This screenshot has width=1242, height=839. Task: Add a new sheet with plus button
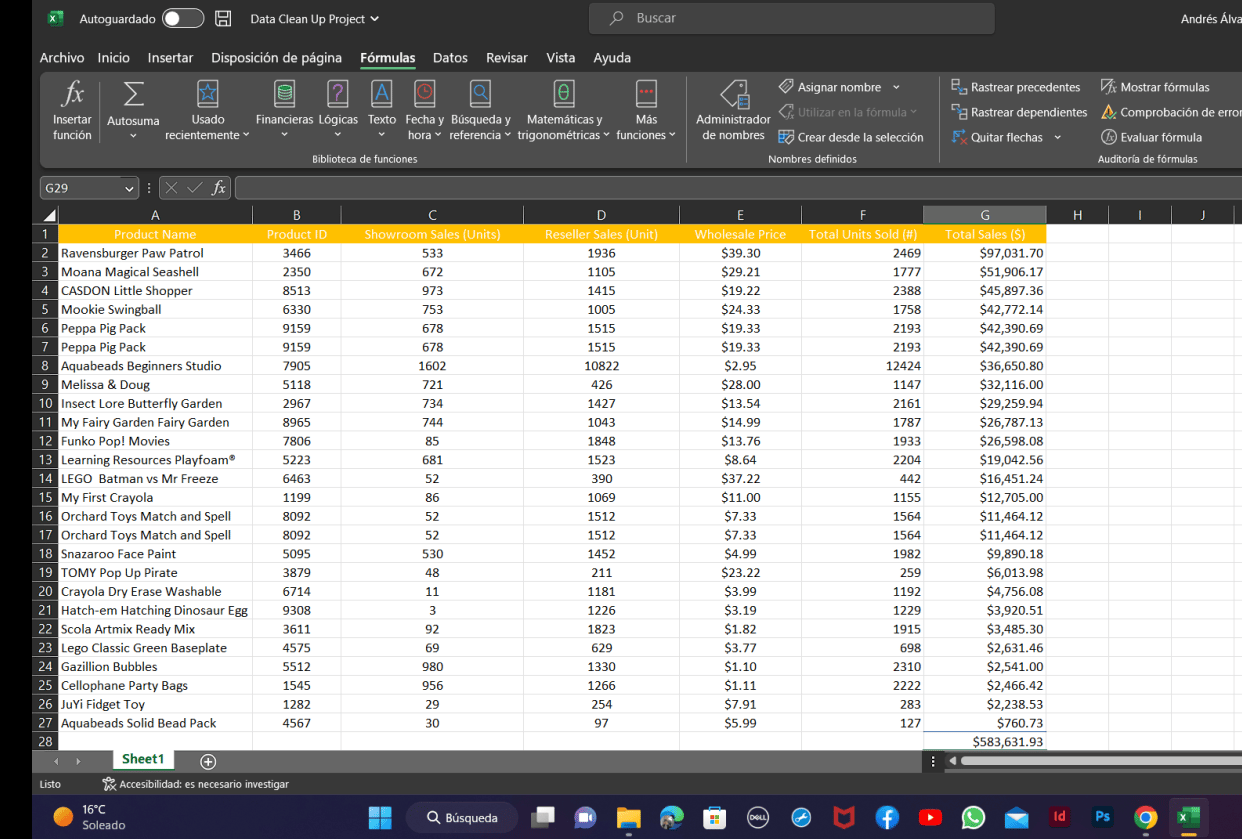pos(208,762)
